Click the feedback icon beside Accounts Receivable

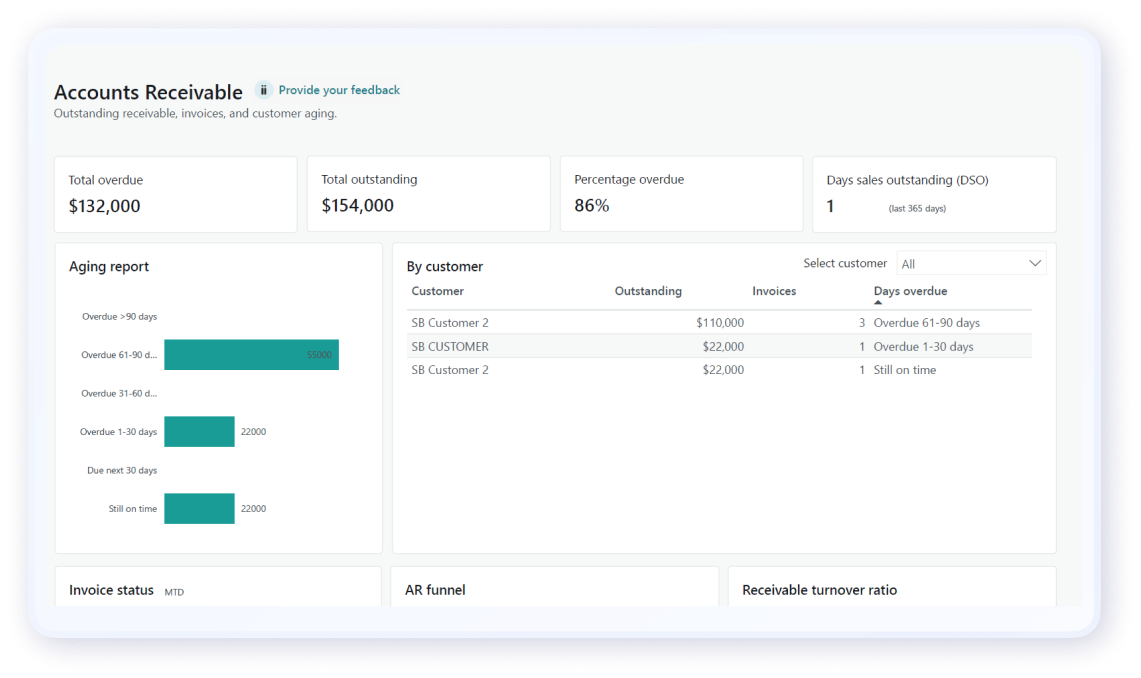263,90
